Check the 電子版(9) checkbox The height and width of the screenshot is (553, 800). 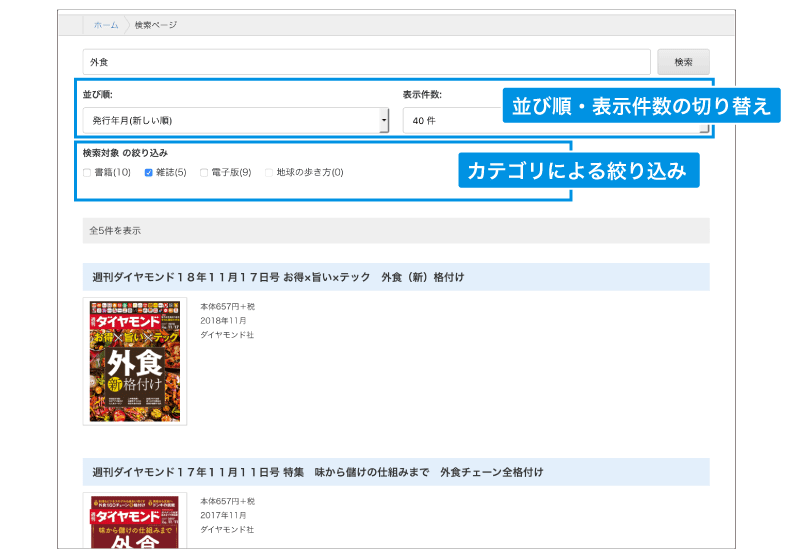pyautogui.click(x=204, y=173)
